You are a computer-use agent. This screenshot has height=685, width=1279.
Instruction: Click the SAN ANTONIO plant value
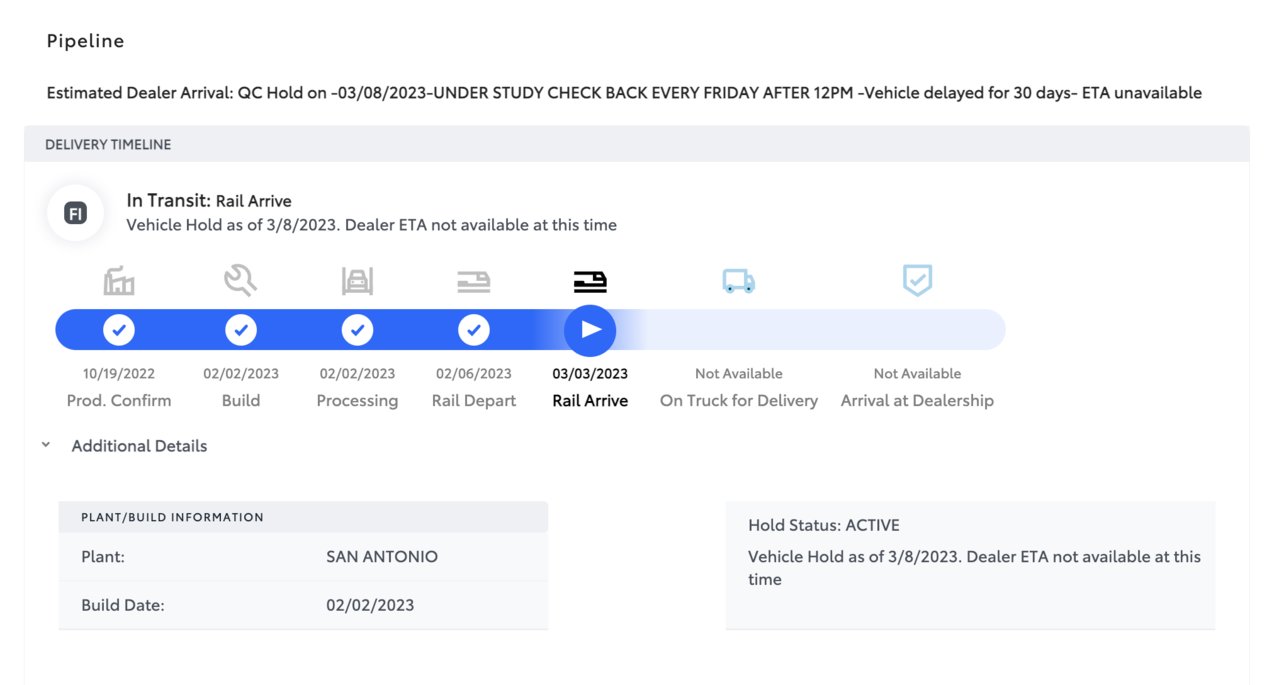click(382, 557)
